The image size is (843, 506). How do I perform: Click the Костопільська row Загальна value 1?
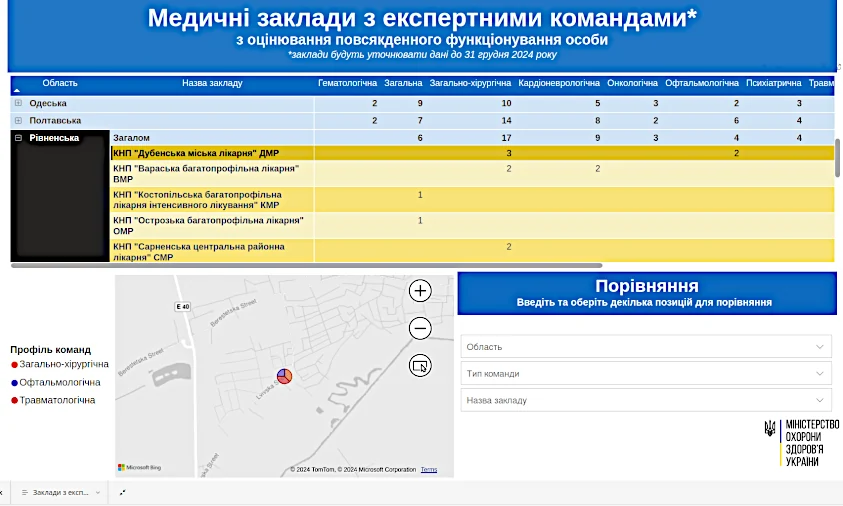pyautogui.click(x=420, y=195)
